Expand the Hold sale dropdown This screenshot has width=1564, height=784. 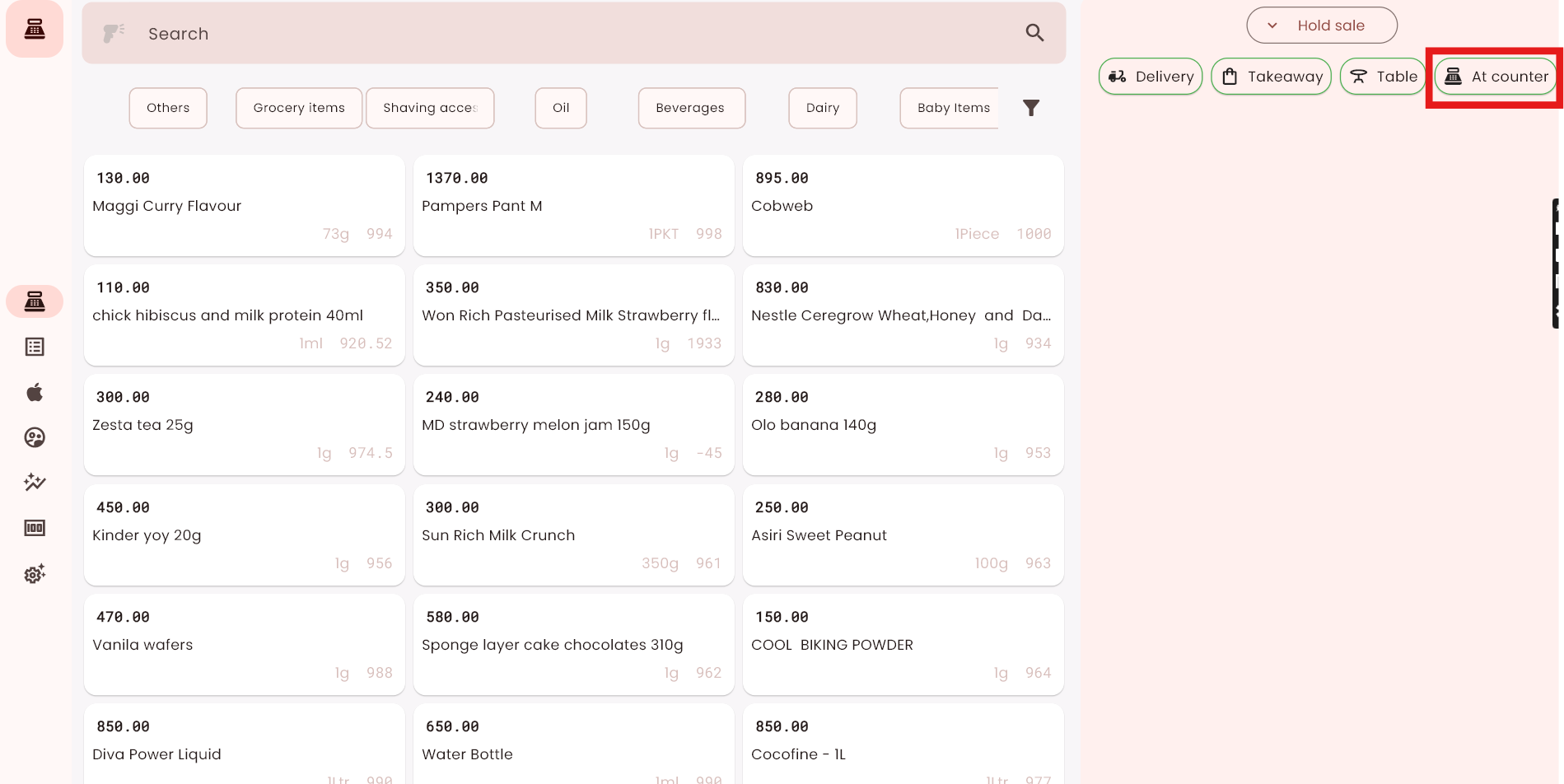tap(1321, 26)
